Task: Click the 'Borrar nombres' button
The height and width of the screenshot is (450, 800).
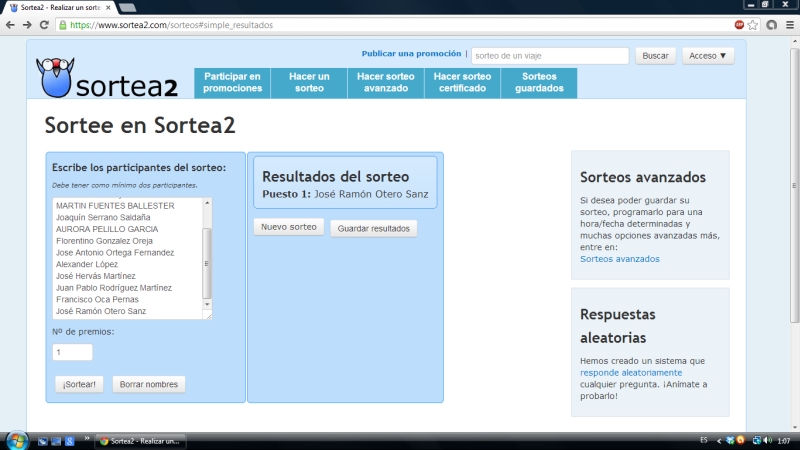Action: click(x=147, y=384)
